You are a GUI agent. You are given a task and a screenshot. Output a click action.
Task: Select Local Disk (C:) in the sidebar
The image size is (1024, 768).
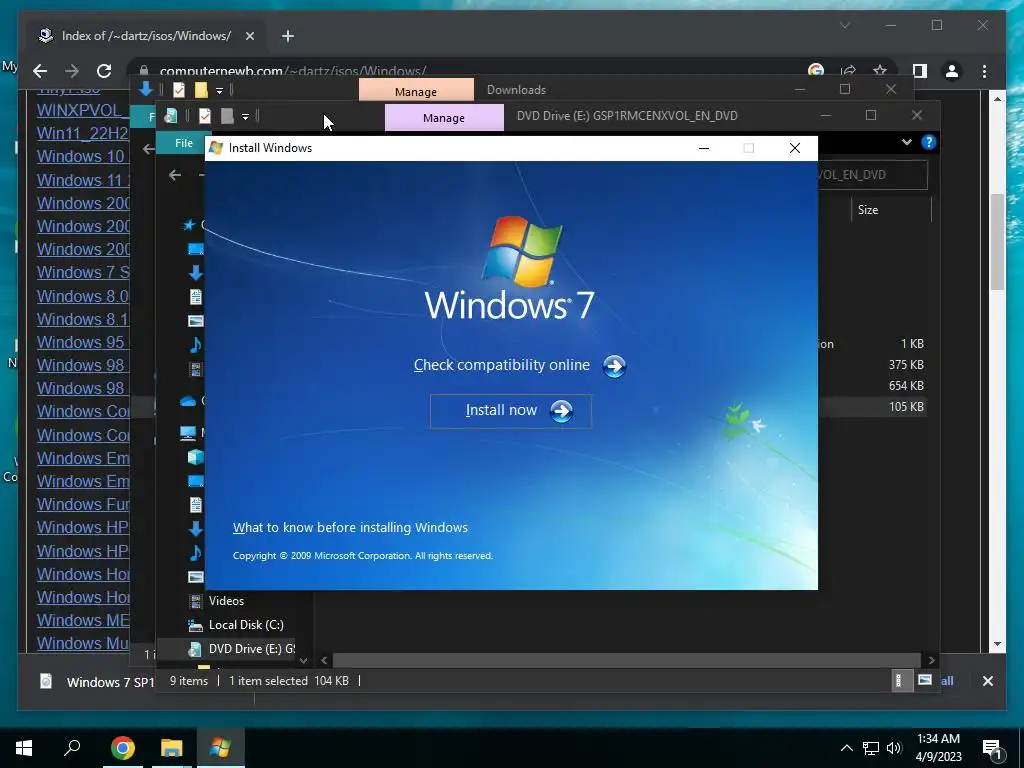[x=246, y=625]
